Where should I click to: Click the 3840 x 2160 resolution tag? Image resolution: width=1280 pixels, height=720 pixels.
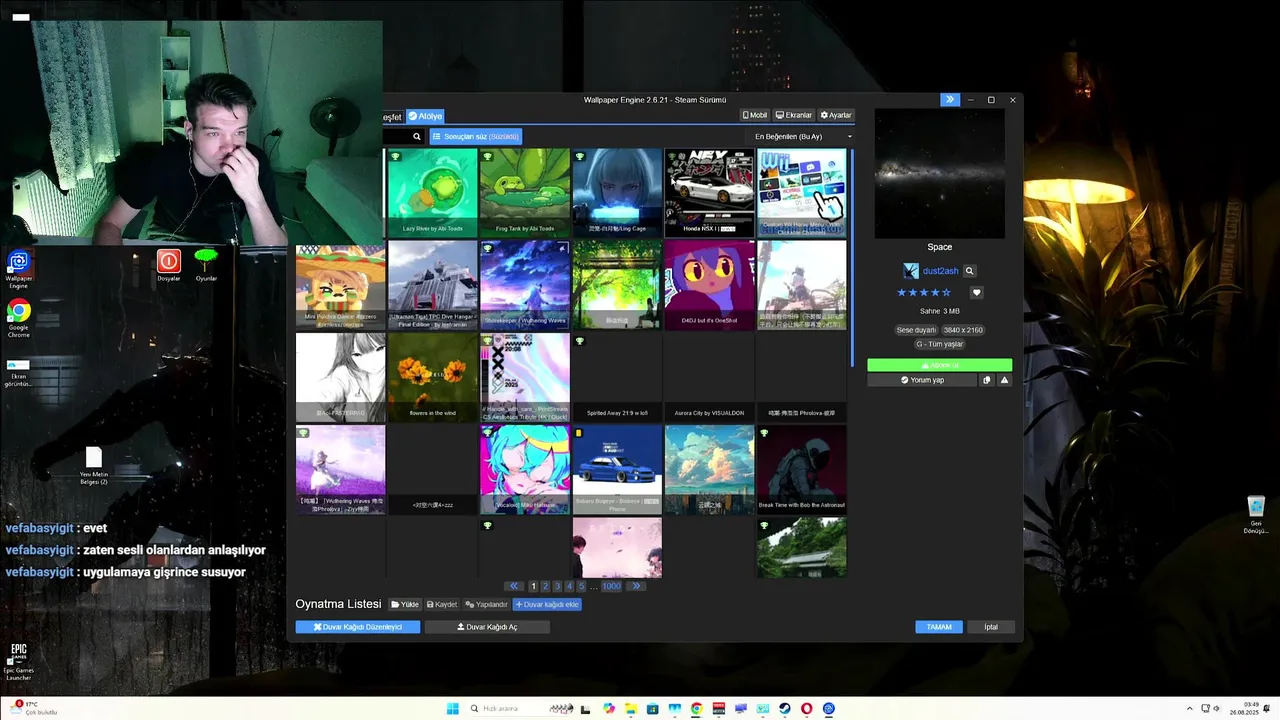(x=963, y=330)
